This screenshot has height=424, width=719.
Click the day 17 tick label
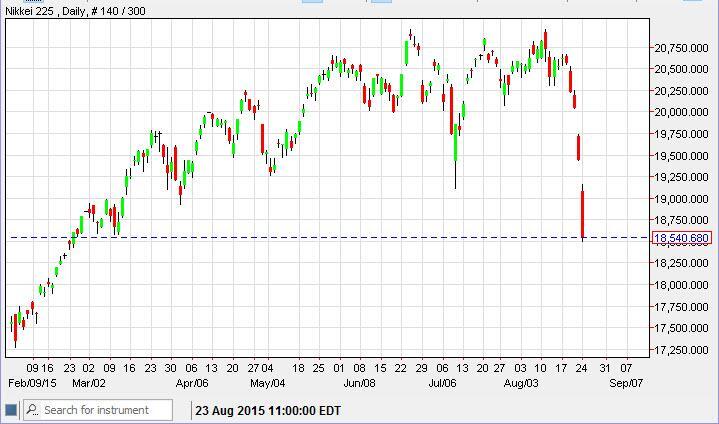pyautogui.click(x=561, y=368)
